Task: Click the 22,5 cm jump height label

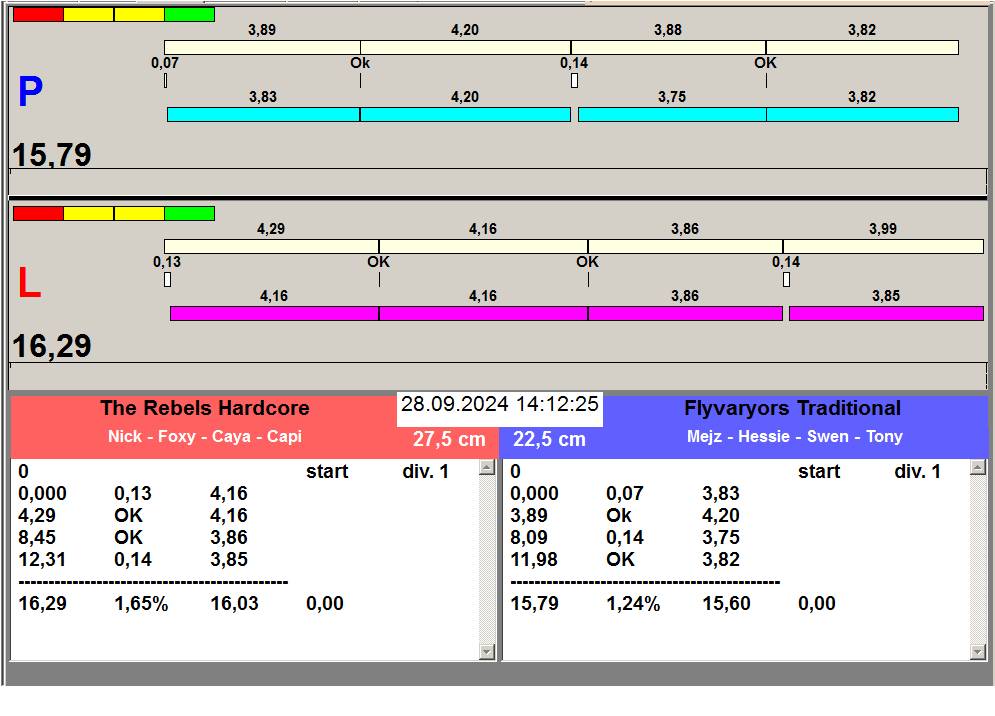Action: (x=549, y=439)
